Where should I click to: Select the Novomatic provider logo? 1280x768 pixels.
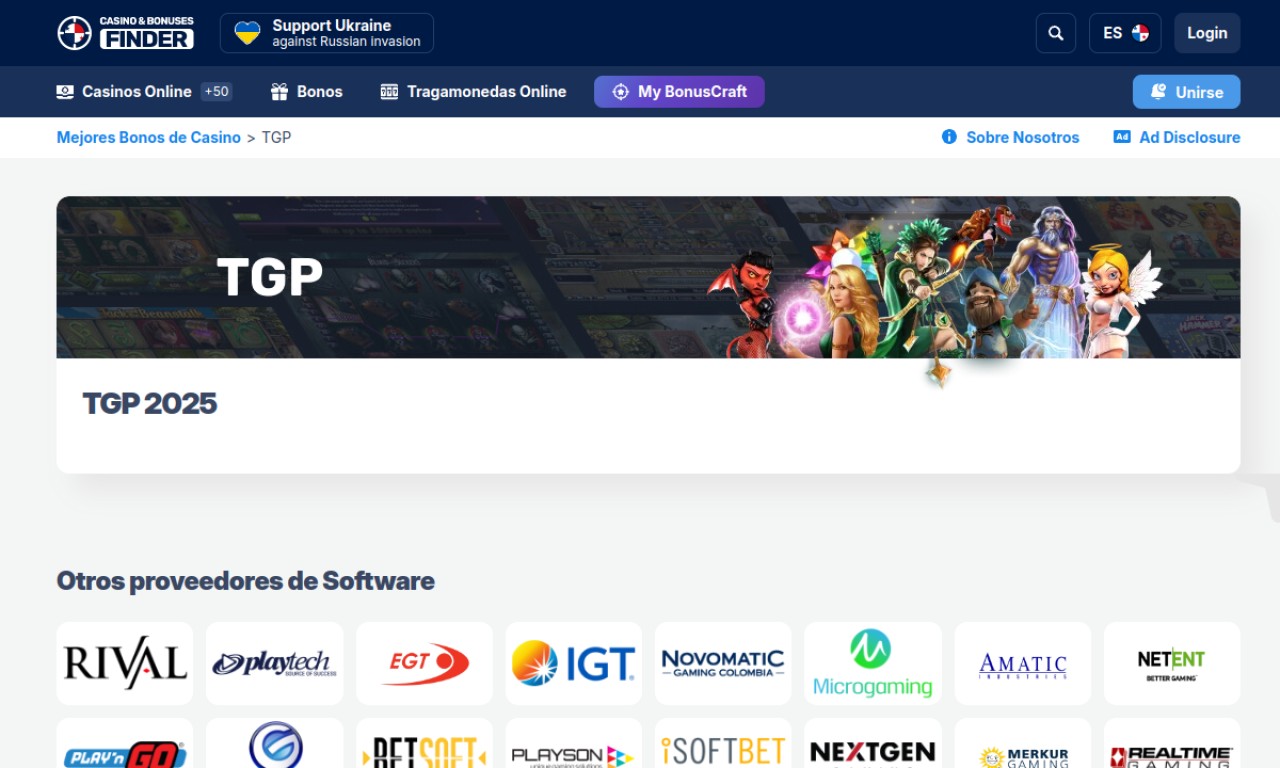723,664
